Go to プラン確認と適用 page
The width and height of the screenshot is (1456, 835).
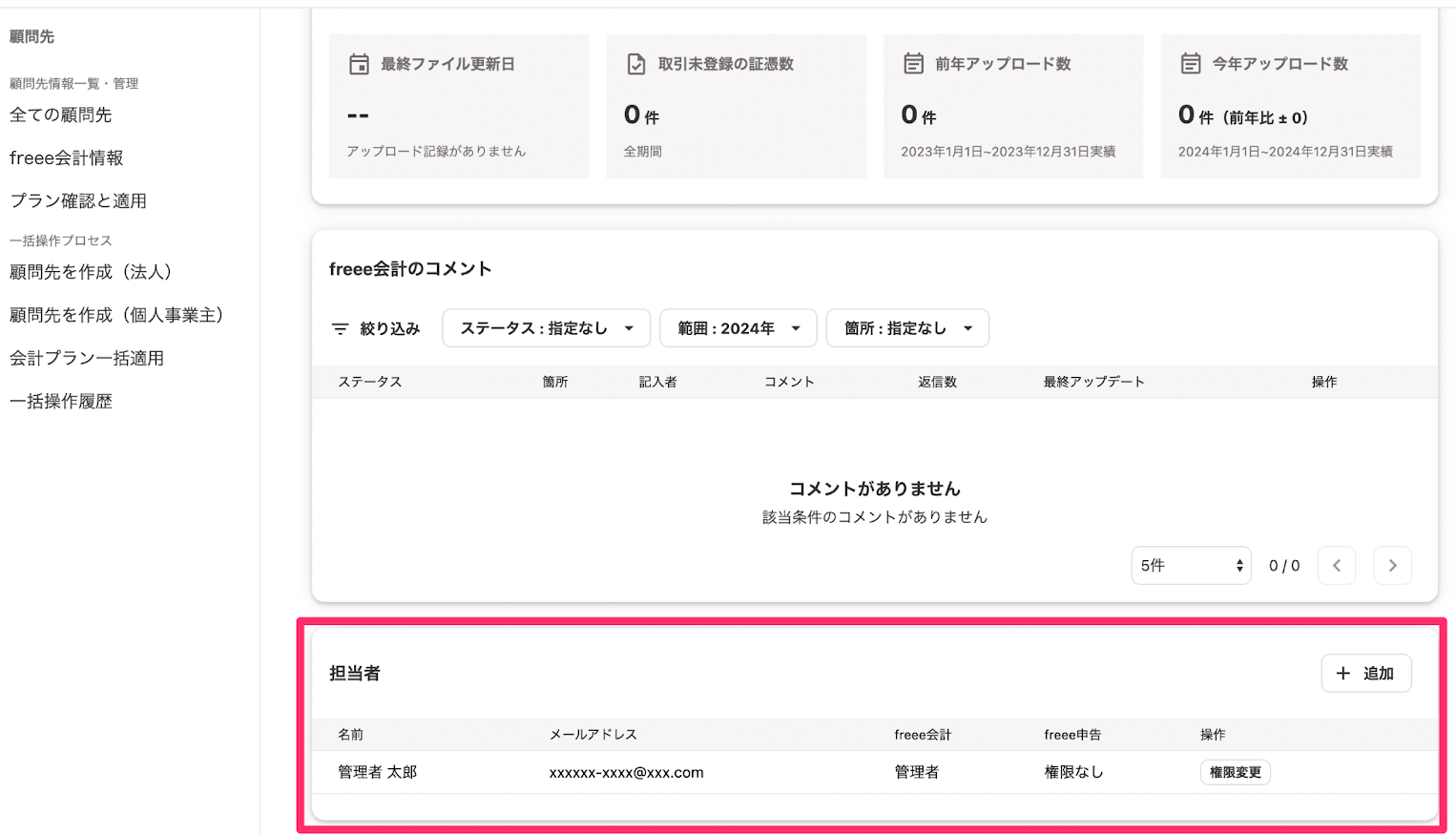pyautogui.click(x=78, y=200)
